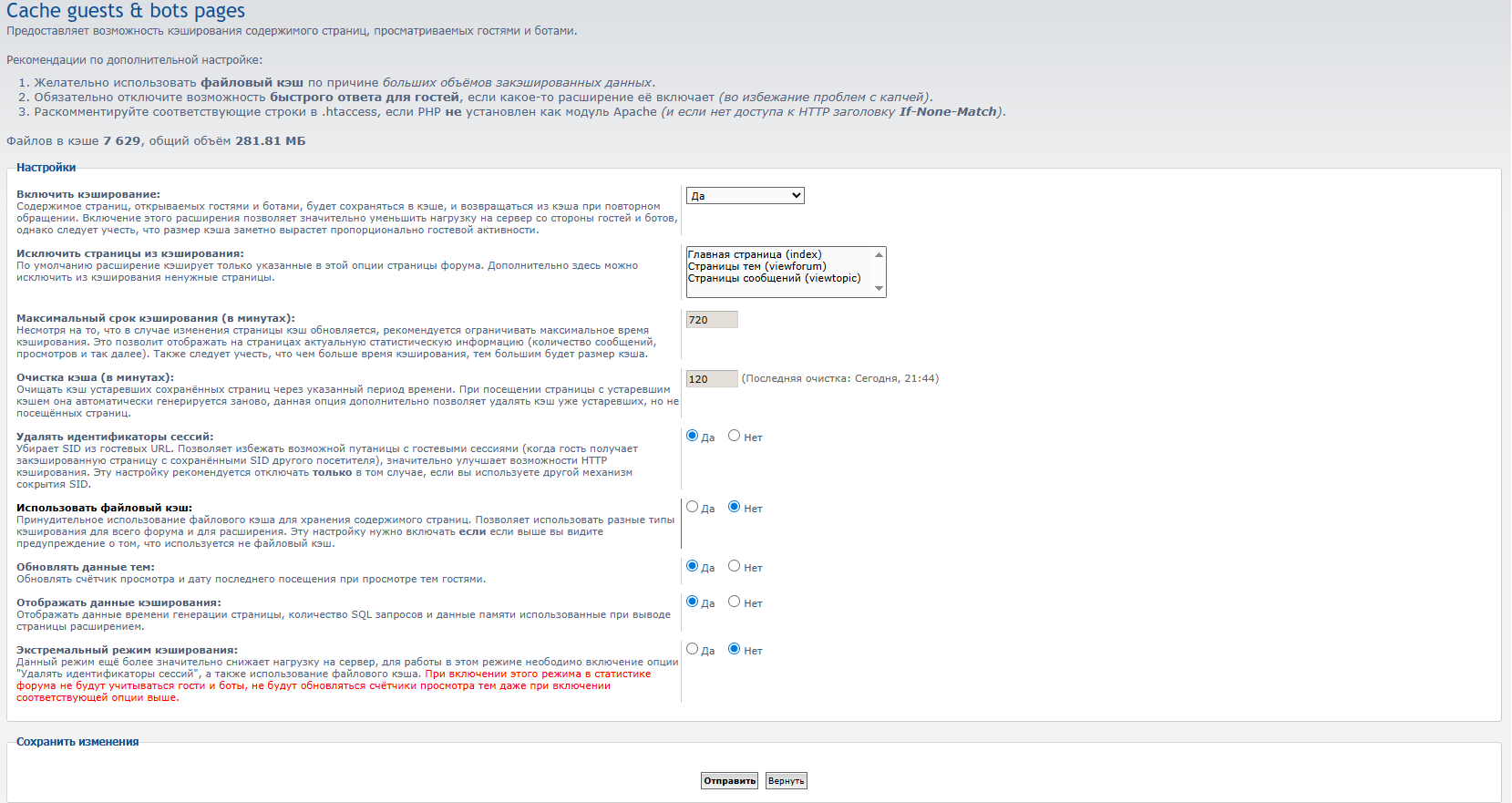Set 'Удалять идентификаторы сессий' to Нет

pos(734,437)
